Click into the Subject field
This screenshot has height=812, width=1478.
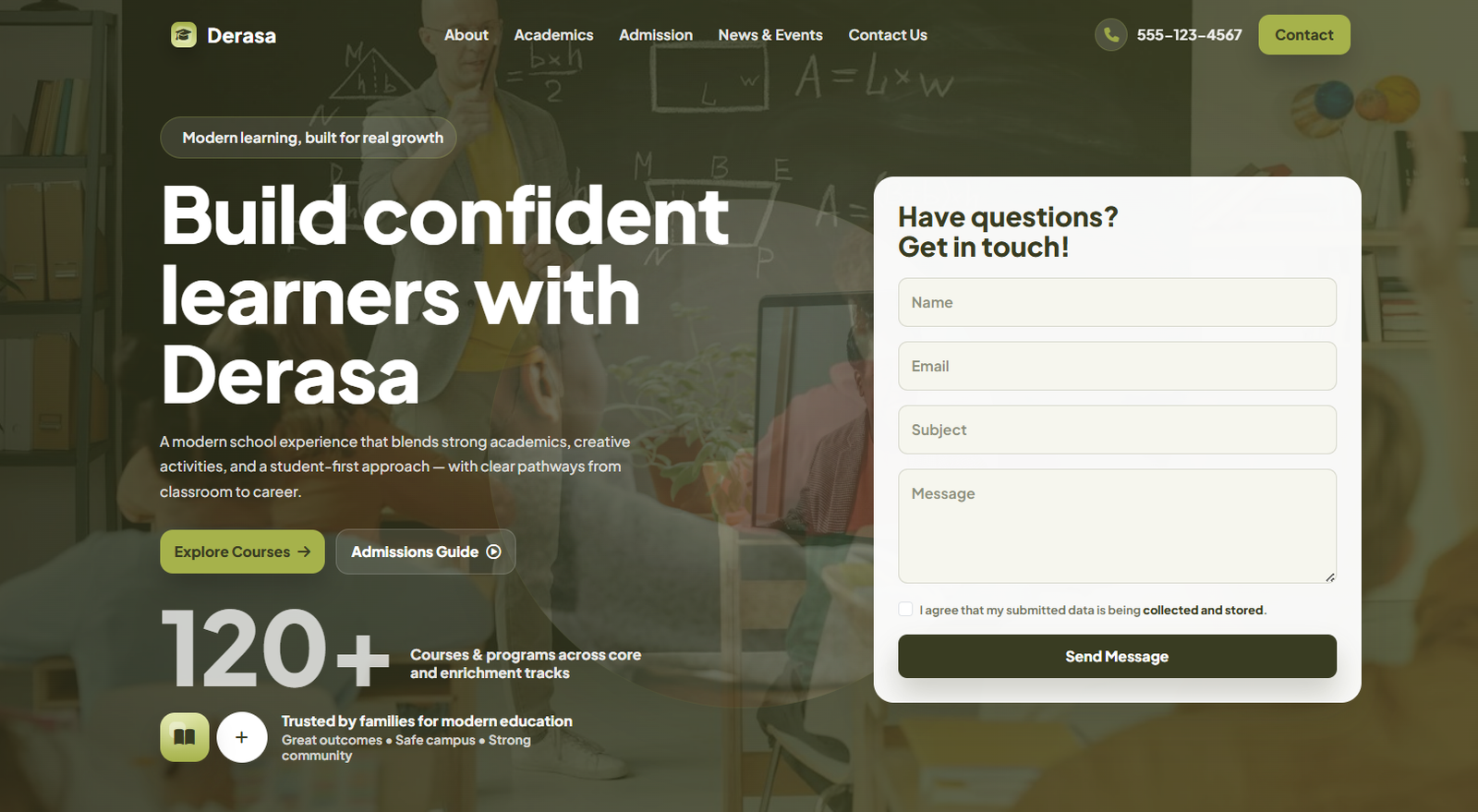point(1117,430)
